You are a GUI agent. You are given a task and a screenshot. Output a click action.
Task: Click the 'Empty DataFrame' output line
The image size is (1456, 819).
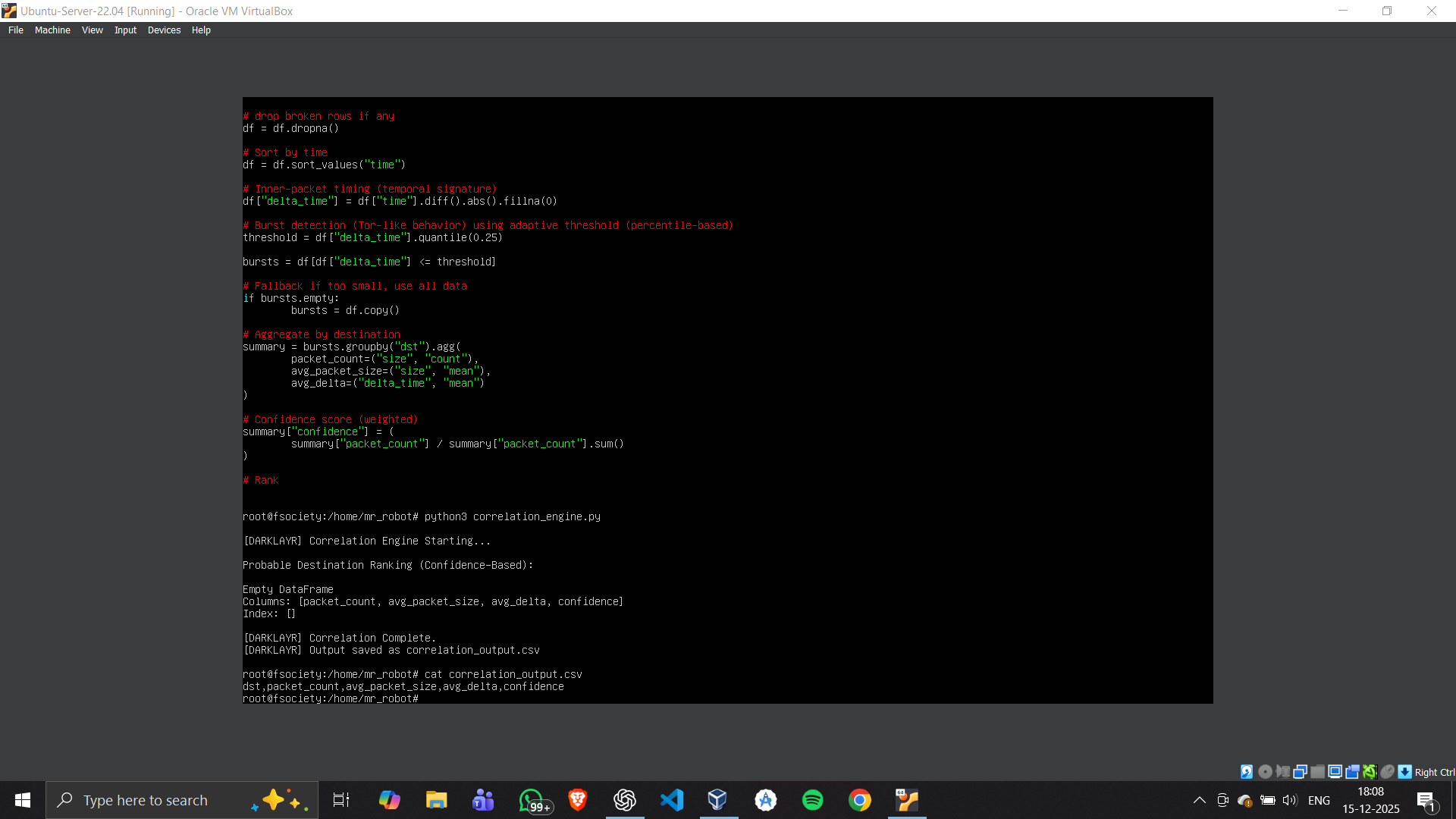[x=288, y=589]
